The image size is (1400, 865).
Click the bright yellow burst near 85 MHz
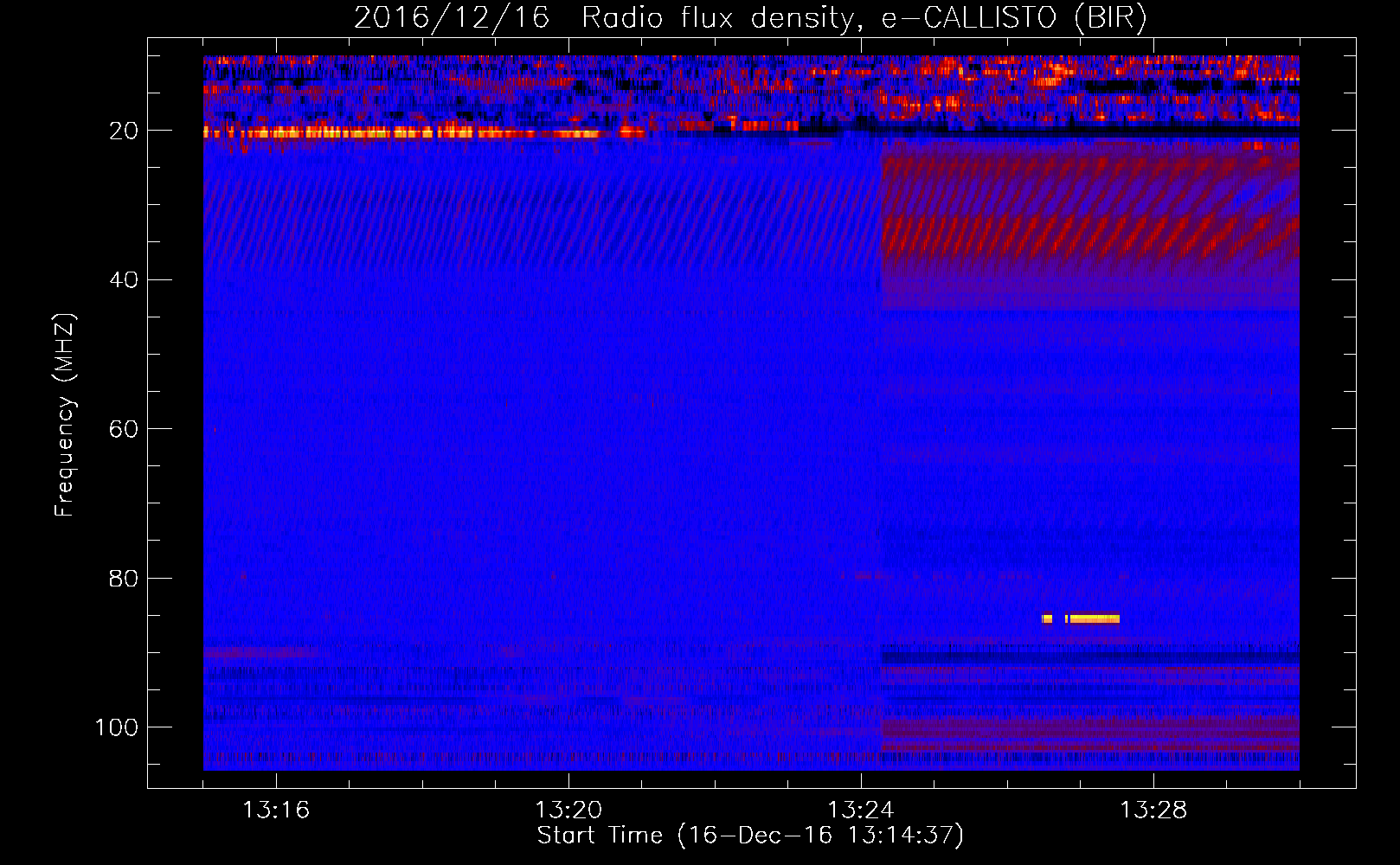[x=1081, y=618]
